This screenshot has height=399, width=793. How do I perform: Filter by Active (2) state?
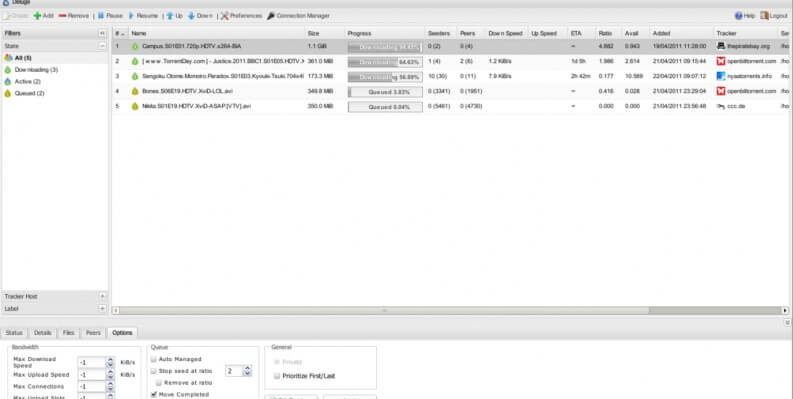coord(23,81)
